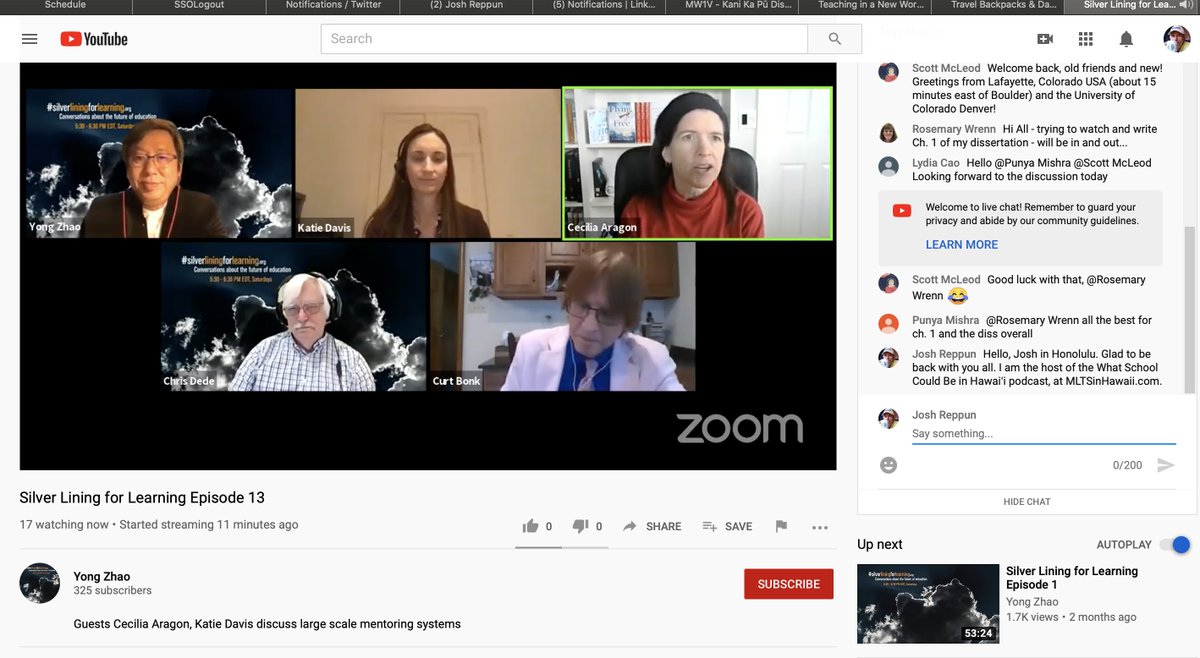Screen dimensions: 1200x658
Task: Click Learn More in chat guidelines
Action: [961, 245]
